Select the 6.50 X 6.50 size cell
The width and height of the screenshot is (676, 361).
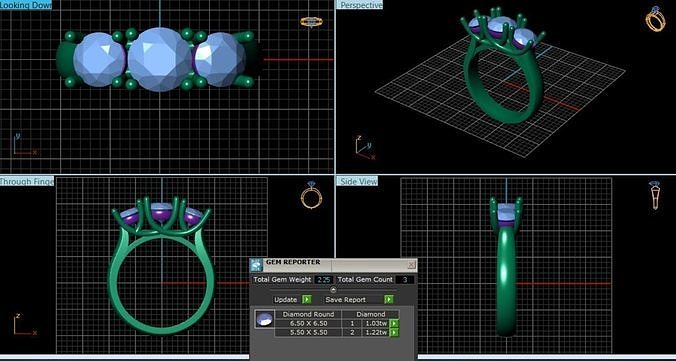[x=308, y=323]
